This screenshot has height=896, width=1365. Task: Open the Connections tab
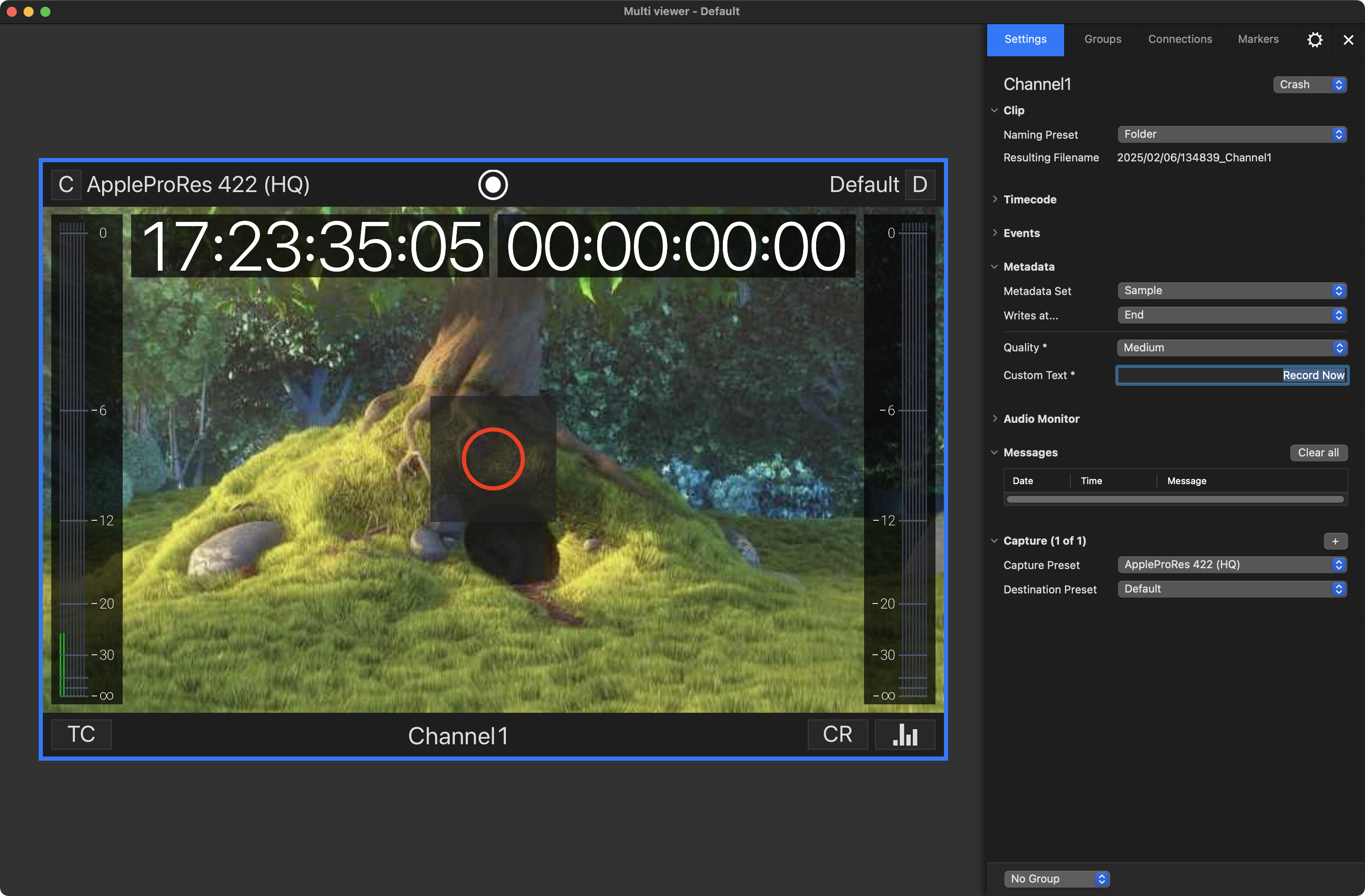click(1180, 40)
